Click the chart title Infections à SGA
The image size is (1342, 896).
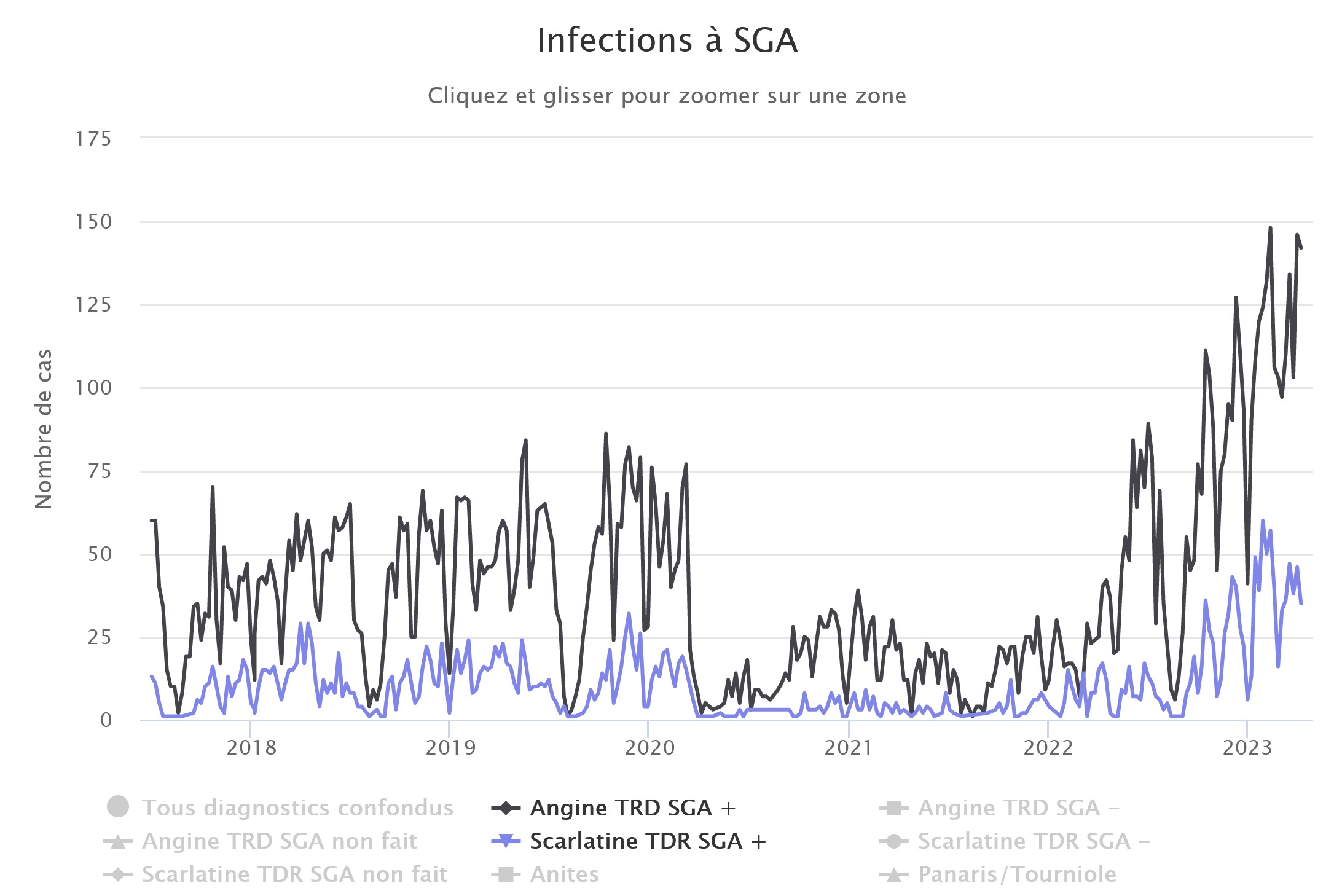[x=667, y=41]
